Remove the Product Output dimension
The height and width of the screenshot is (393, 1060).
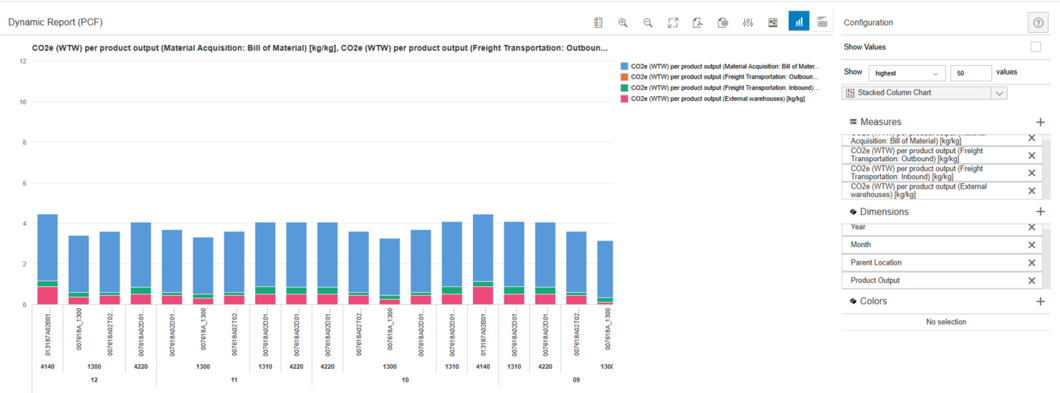[1032, 280]
